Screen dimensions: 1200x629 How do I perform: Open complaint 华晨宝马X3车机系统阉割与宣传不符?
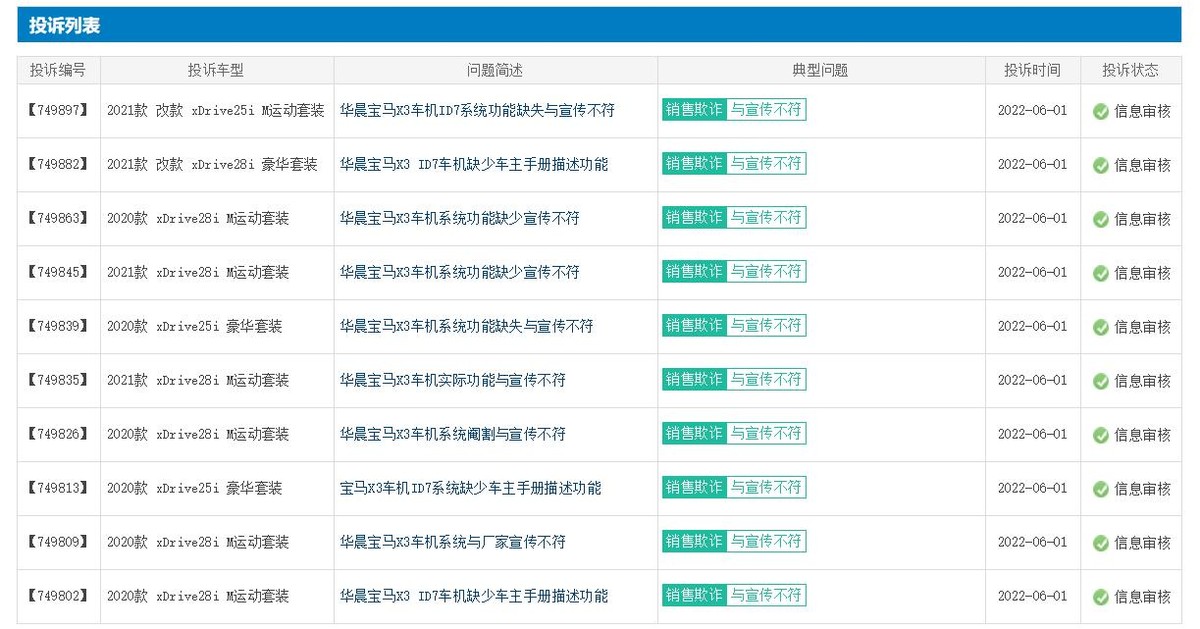coord(453,434)
